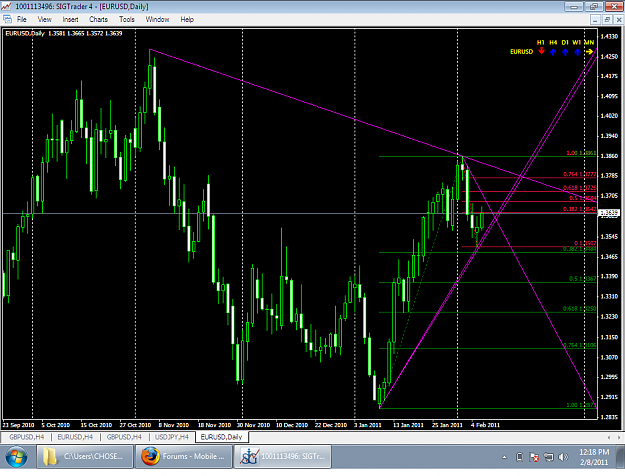The height and width of the screenshot is (476, 625).
Task: Open the View menu
Action: [x=44, y=19]
